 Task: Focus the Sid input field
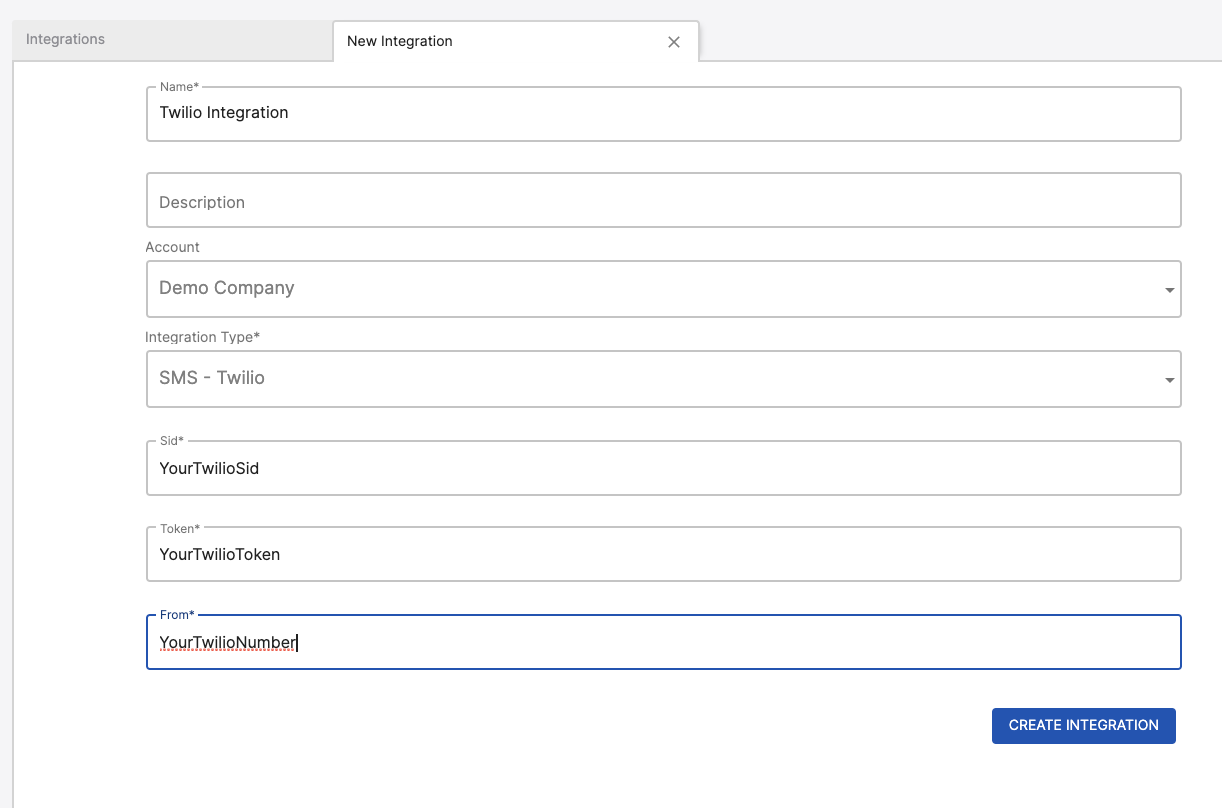coord(663,468)
